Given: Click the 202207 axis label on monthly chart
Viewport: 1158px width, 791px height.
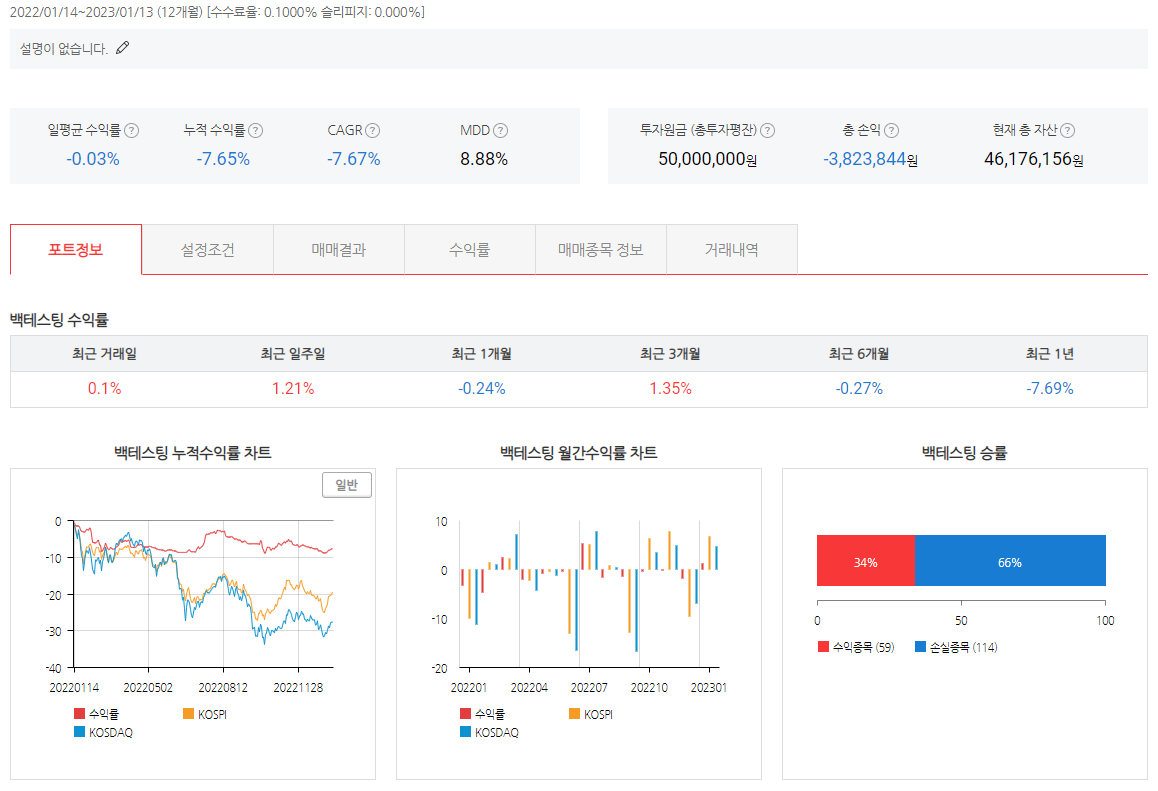Looking at the screenshot, I should coord(589,688).
